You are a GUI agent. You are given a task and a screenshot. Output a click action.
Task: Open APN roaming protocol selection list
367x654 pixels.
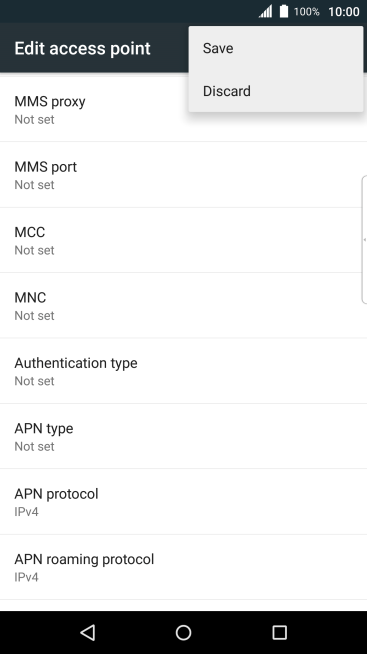(184, 567)
